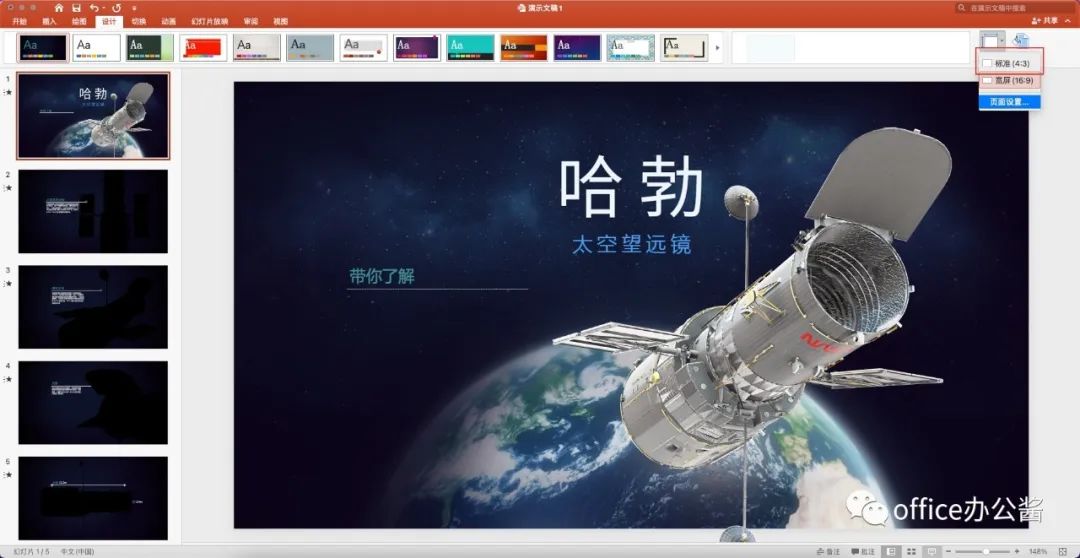Choose 标准 (4:3) slide size
Image resolution: width=1080 pixels, height=558 pixels.
(x=1010, y=63)
